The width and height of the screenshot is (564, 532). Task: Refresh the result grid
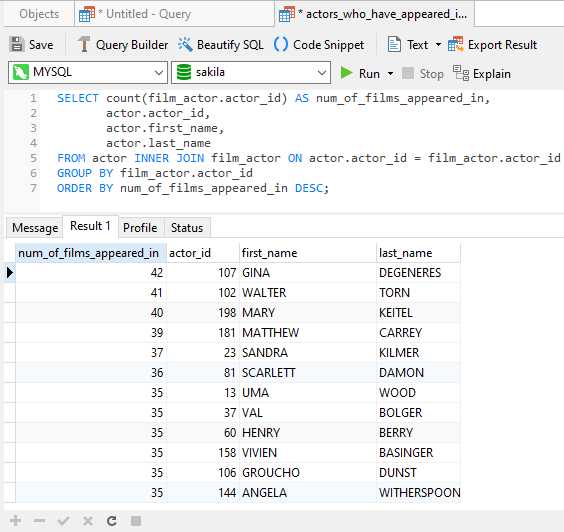coord(112,520)
